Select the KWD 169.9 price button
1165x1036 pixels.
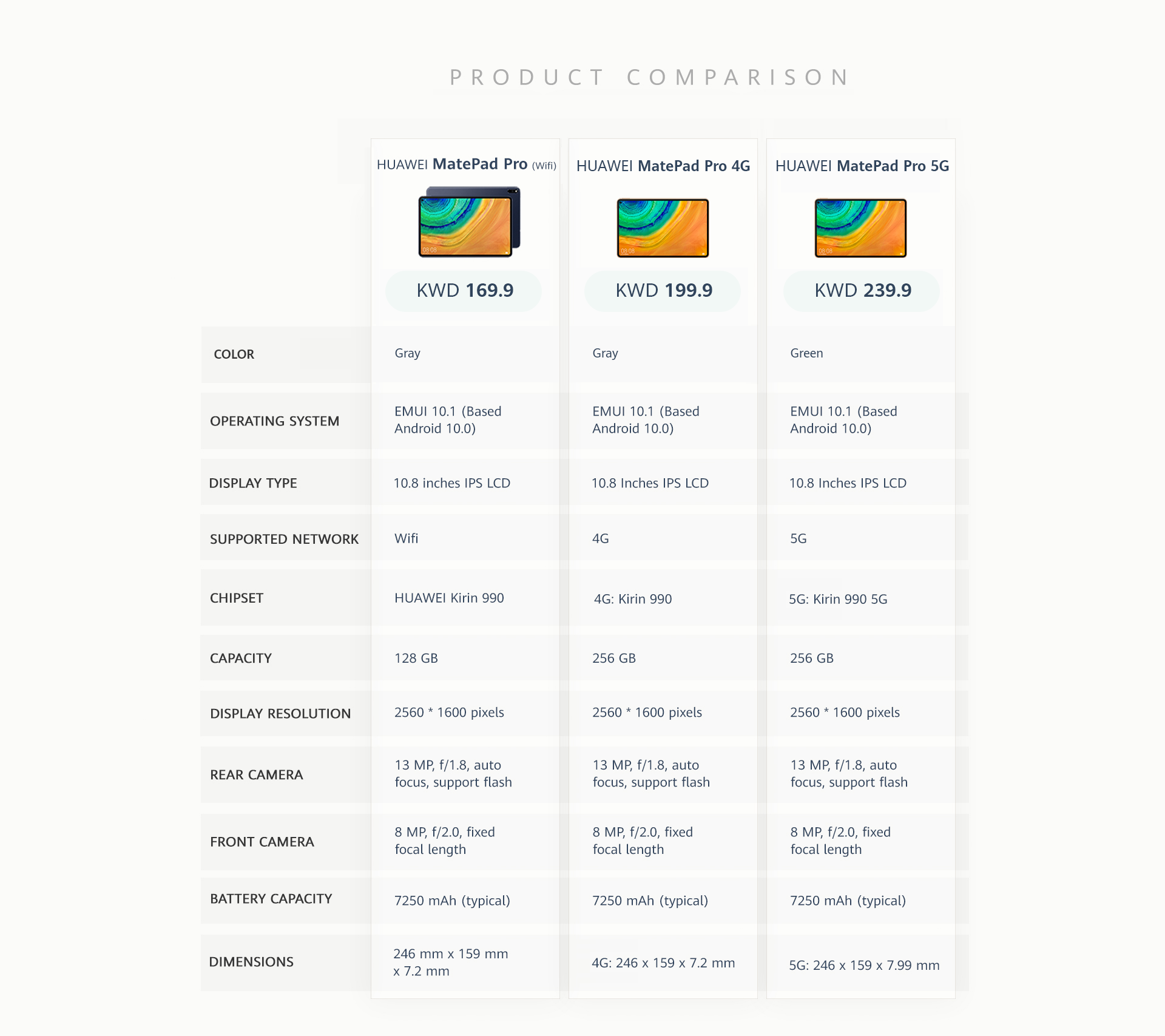464,291
